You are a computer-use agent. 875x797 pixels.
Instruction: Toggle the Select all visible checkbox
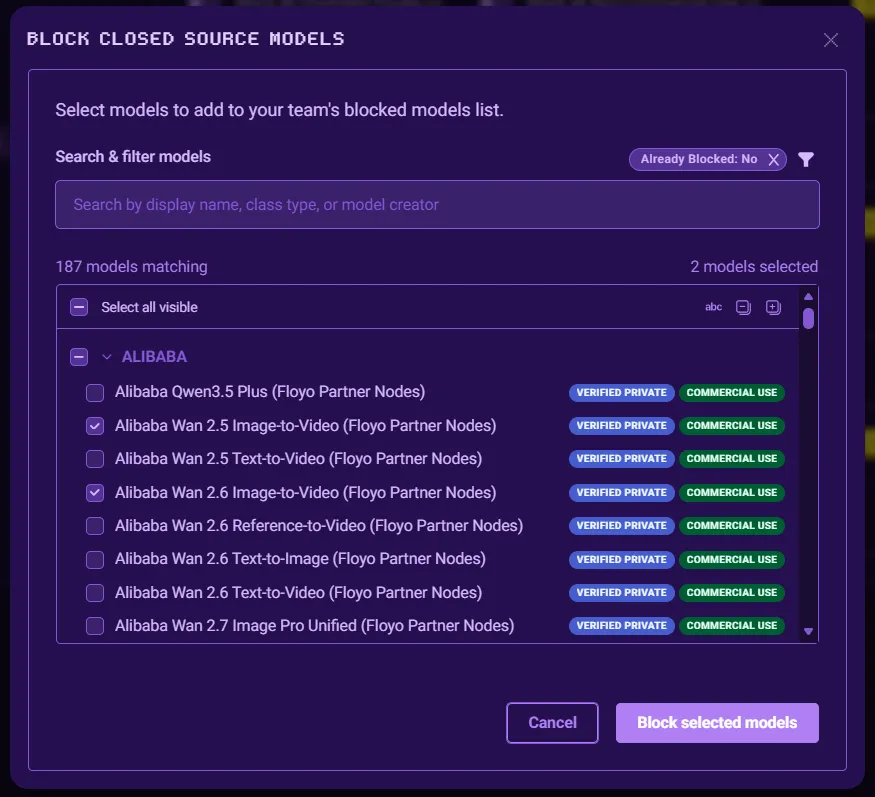pyautogui.click(x=79, y=307)
